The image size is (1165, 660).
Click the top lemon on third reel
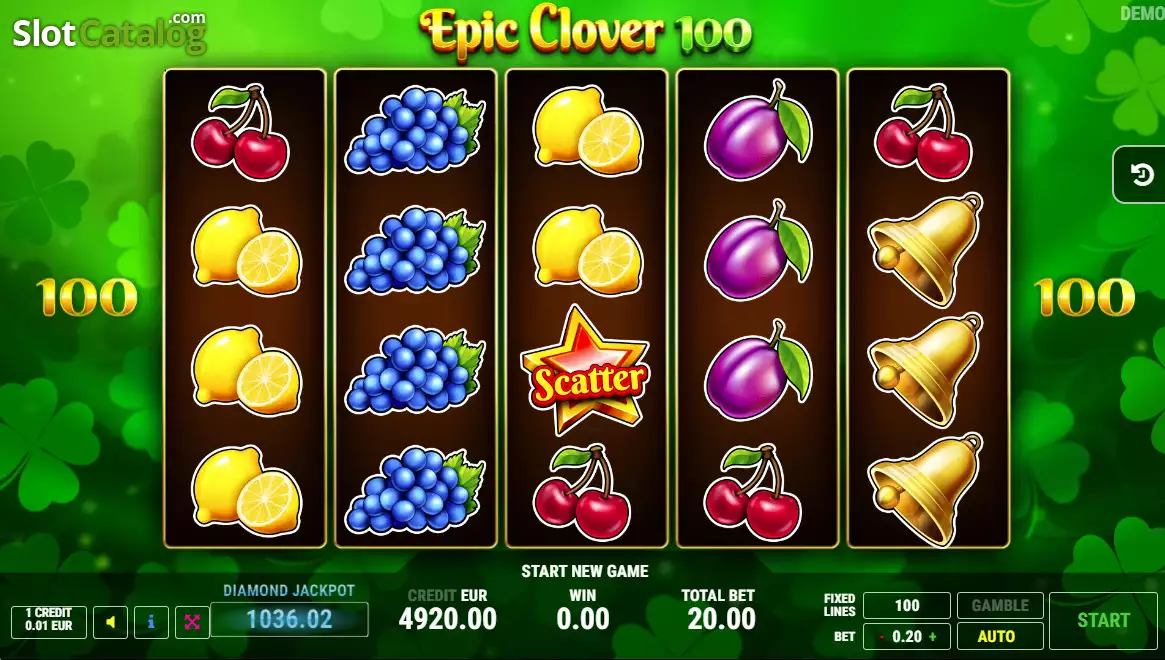pos(587,129)
